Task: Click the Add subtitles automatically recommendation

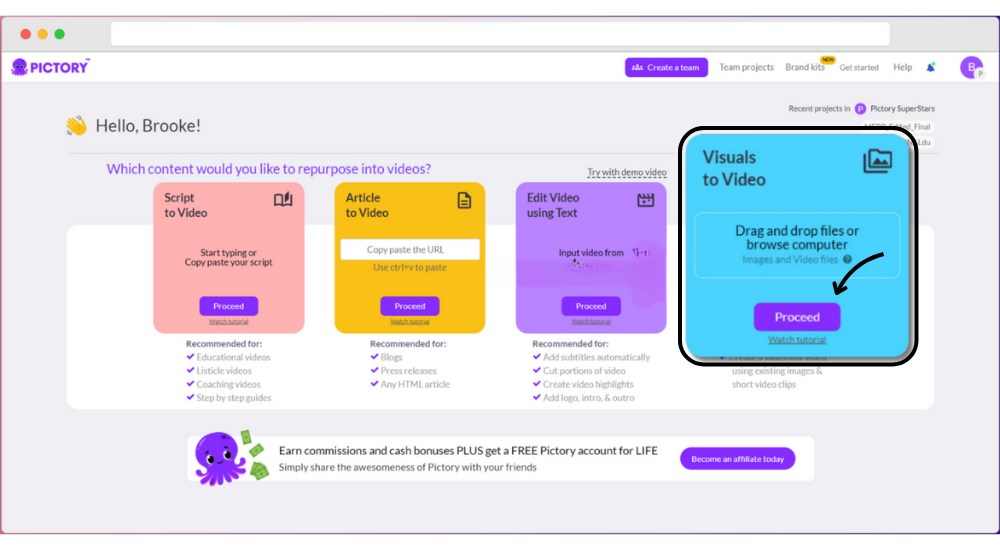Action: pos(596,357)
